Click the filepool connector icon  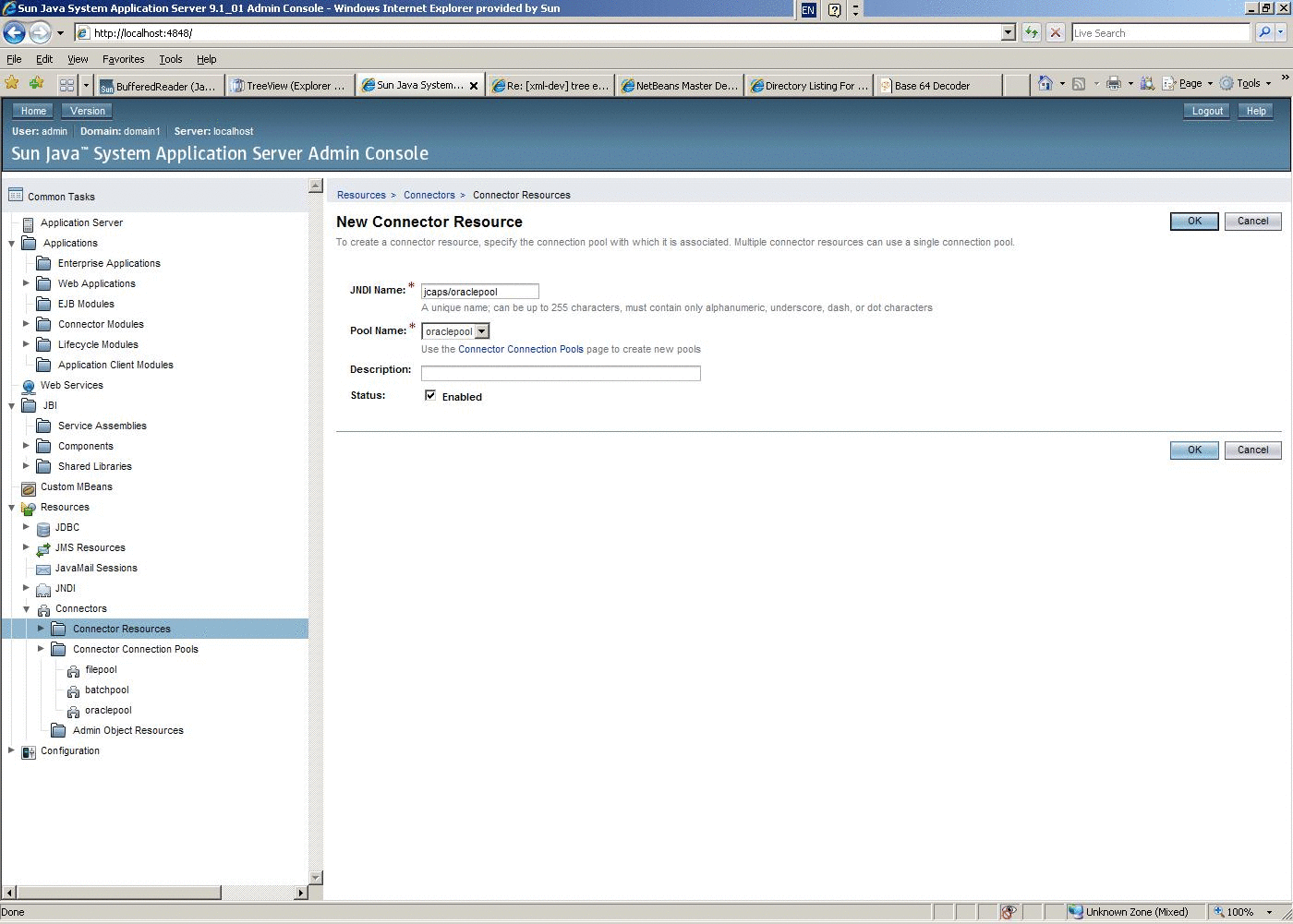pos(74,671)
